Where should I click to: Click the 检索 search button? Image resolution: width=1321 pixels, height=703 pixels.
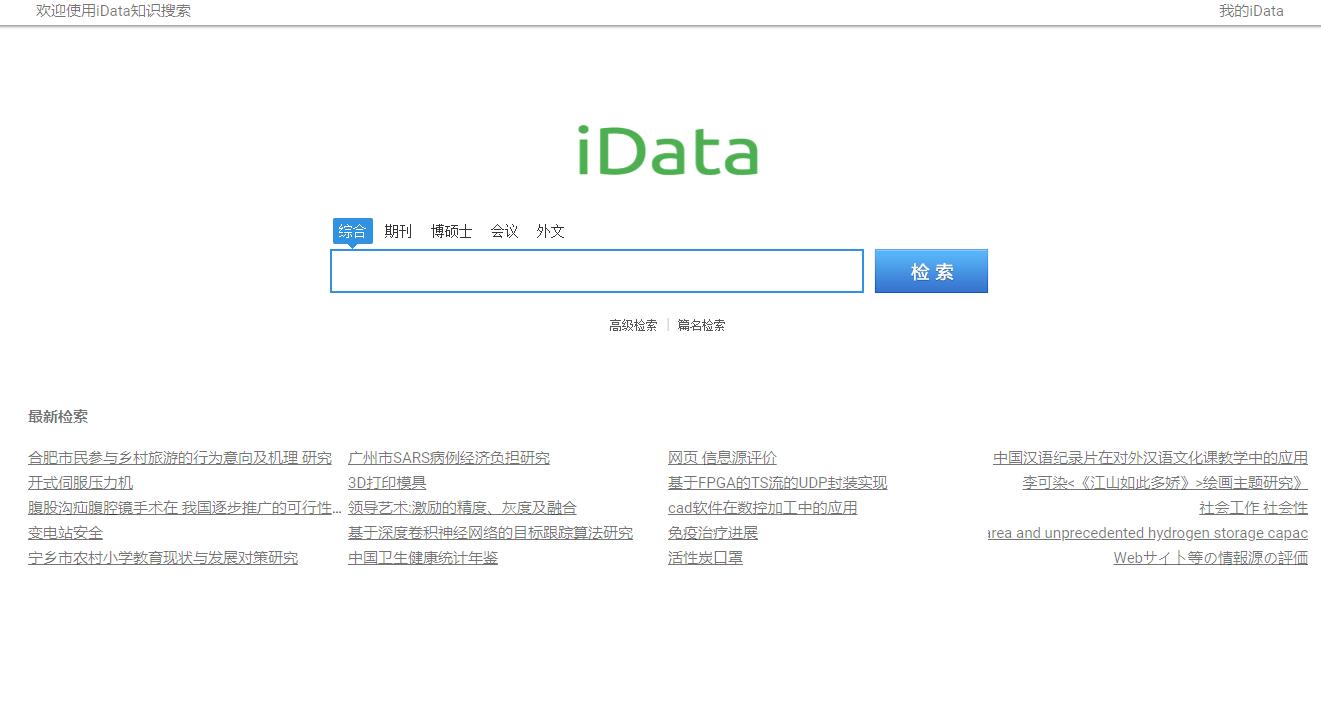(x=930, y=270)
